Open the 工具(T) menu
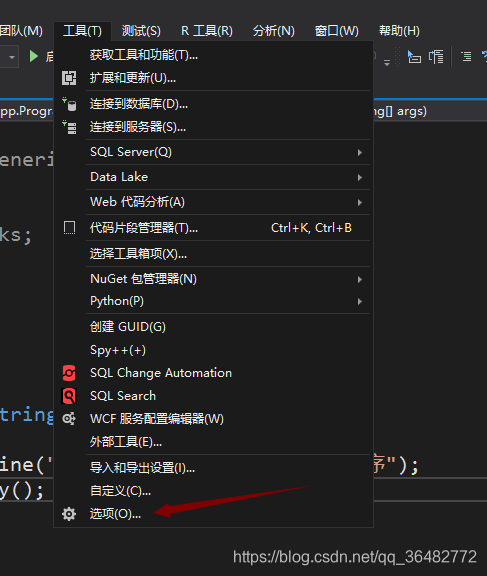 point(82,31)
